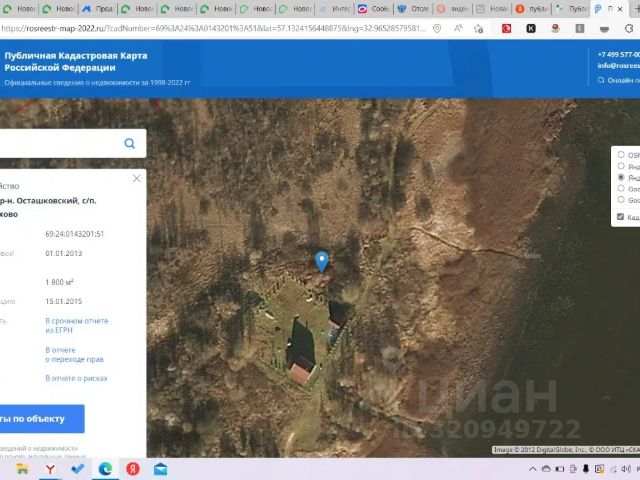The width and height of the screenshot is (640, 480).
Task: Close the active browser tab
Action: click(620, 9)
